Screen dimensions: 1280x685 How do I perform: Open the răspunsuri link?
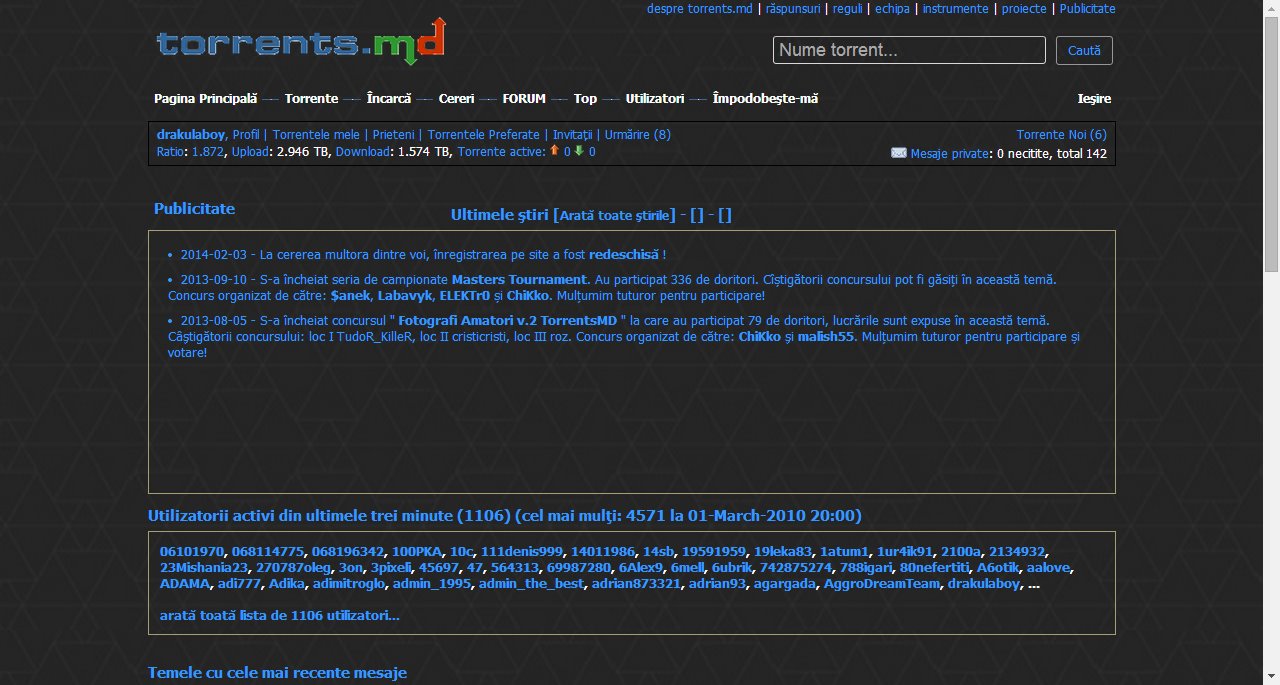click(793, 9)
